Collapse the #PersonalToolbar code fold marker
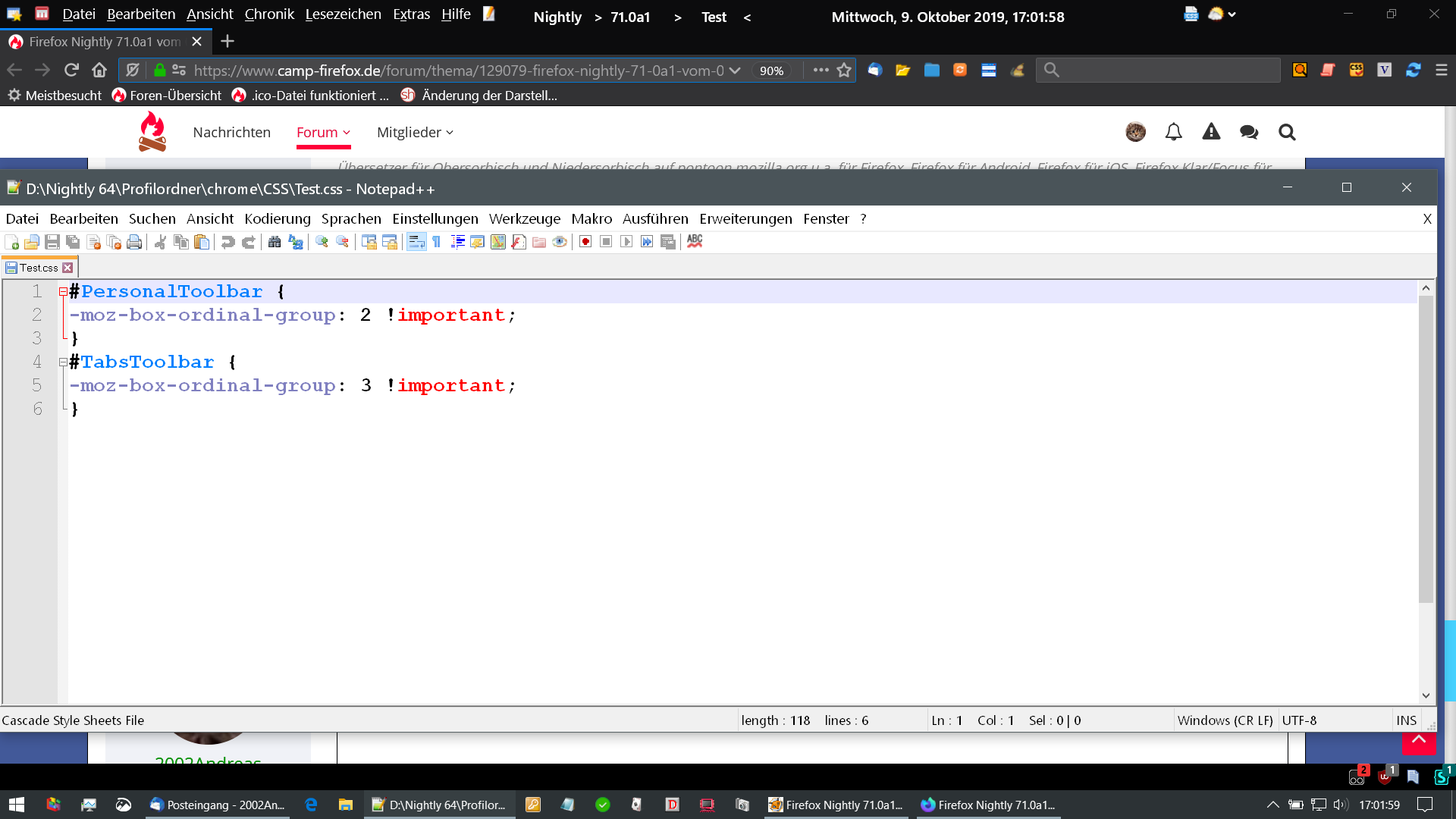Image resolution: width=1456 pixels, height=819 pixels. [x=63, y=292]
